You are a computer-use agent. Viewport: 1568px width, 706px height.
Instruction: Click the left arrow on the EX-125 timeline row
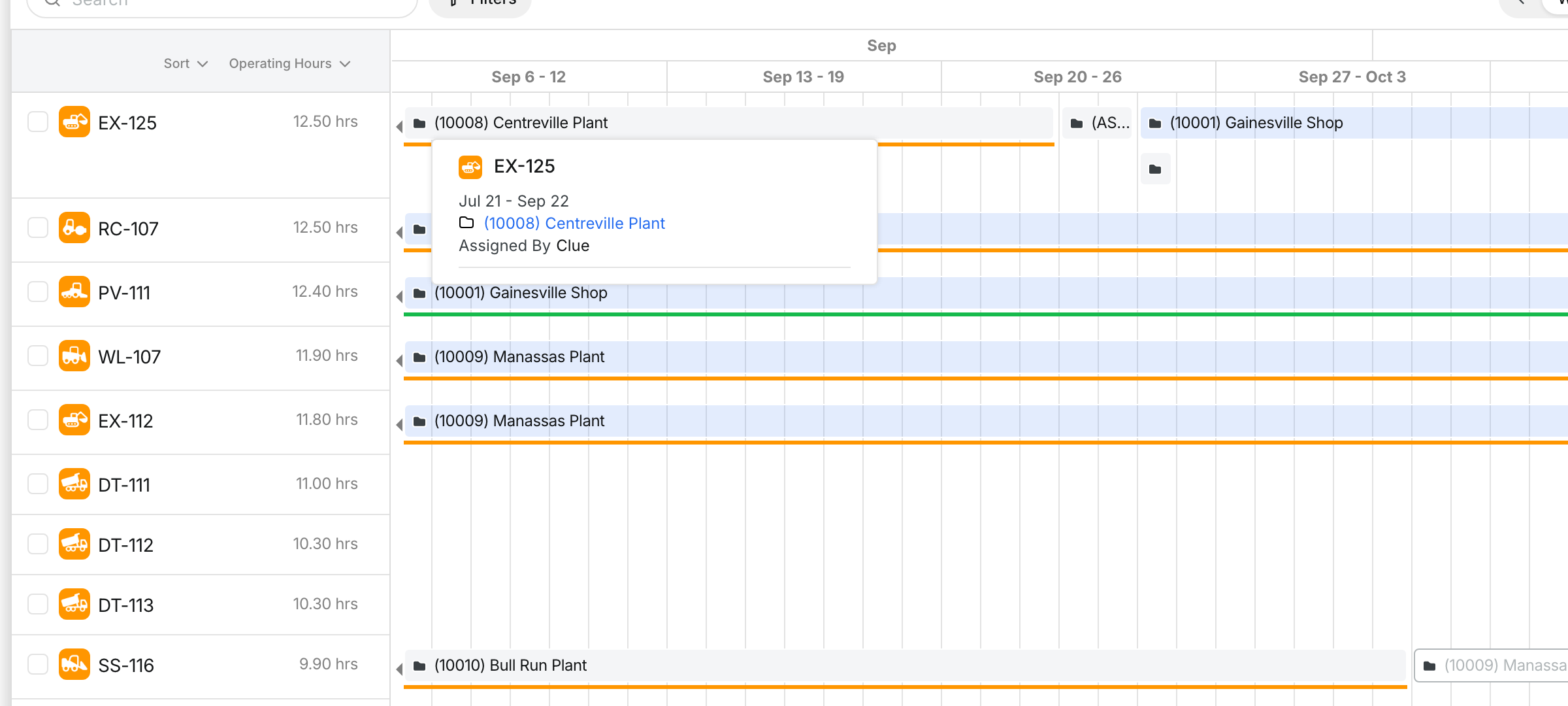tap(399, 126)
